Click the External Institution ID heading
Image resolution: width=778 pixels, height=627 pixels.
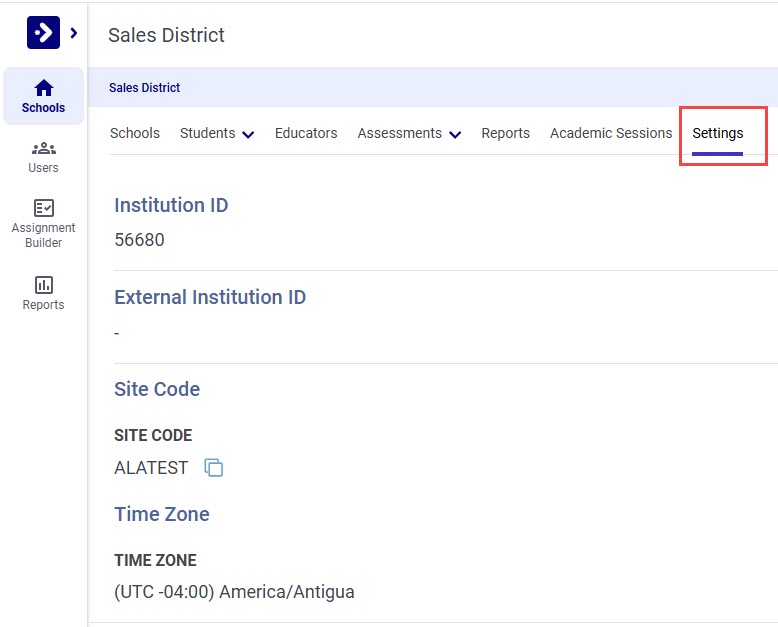210,297
